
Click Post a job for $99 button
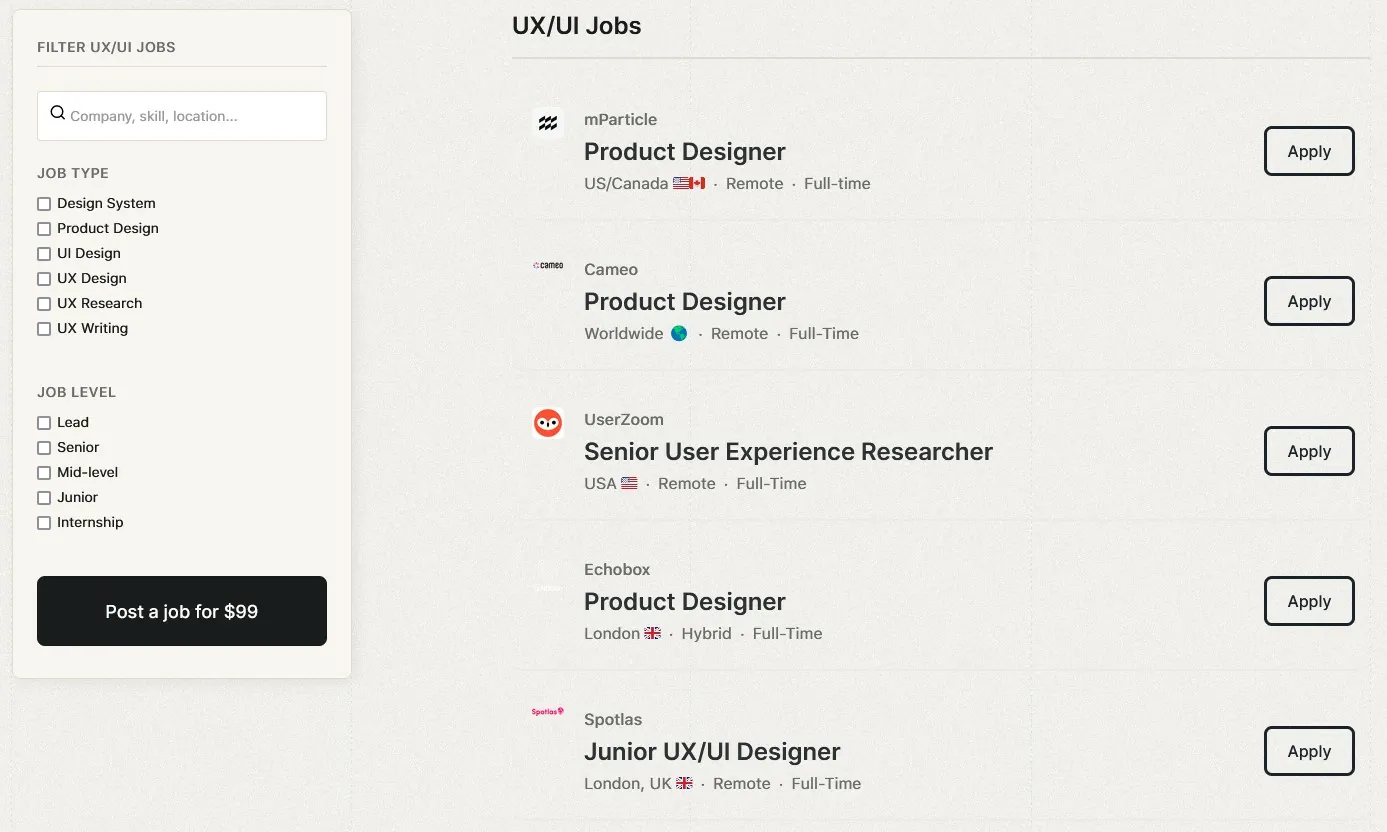coord(182,611)
